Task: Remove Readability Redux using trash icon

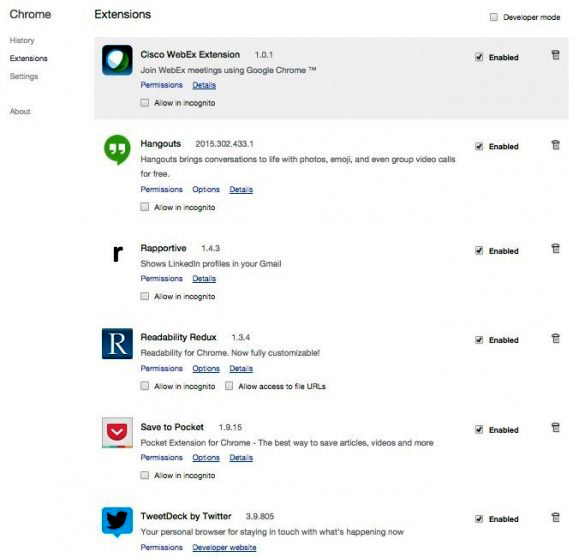Action: (x=555, y=338)
